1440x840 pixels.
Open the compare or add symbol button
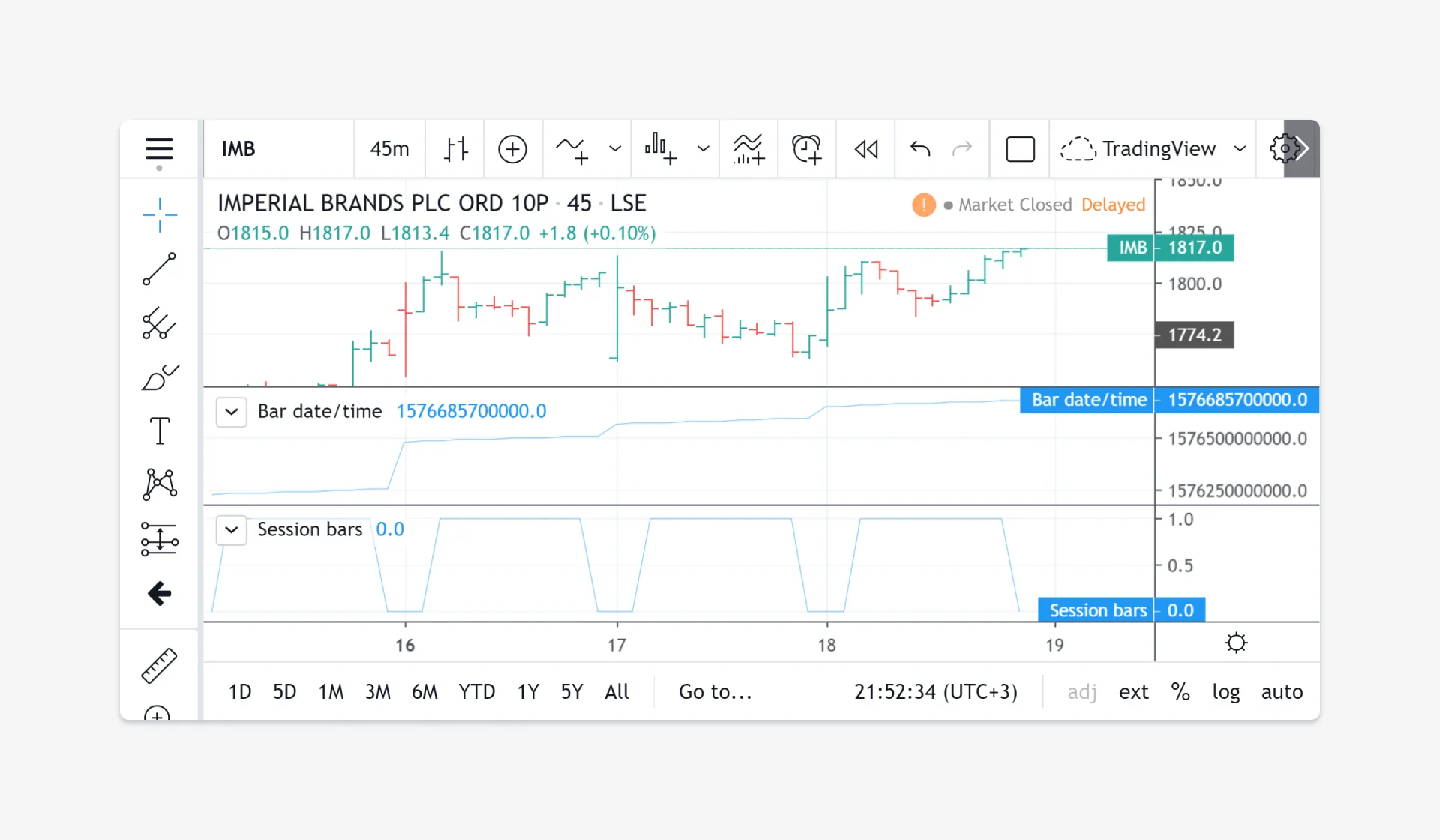tap(512, 148)
